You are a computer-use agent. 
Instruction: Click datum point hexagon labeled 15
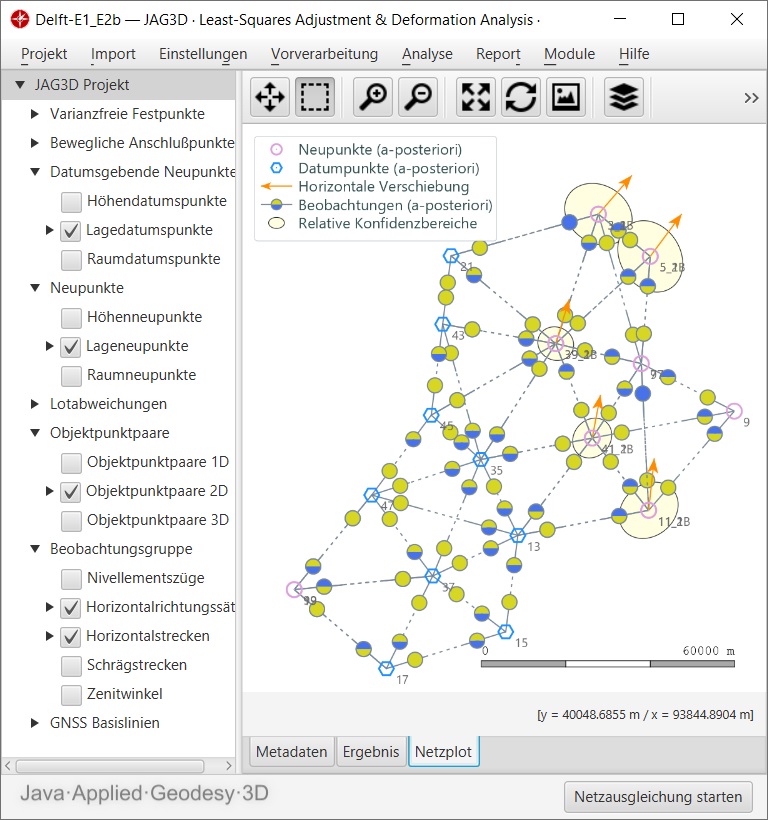click(506, 631)
